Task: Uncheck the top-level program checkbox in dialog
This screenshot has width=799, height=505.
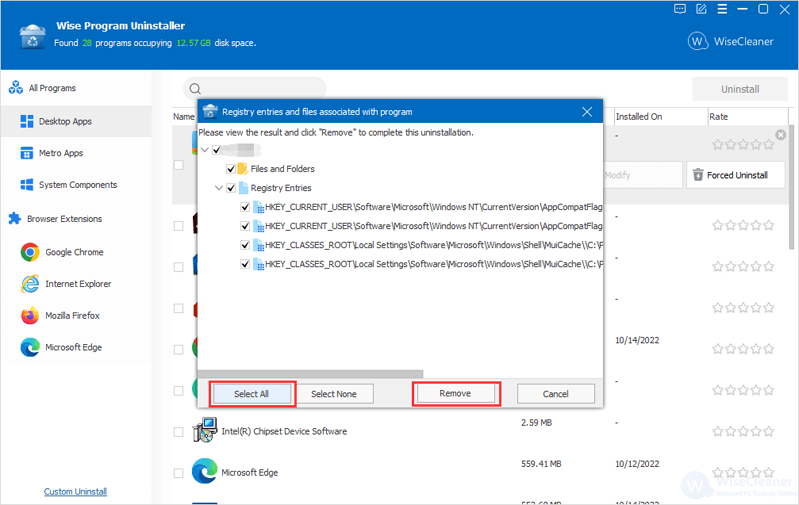Action: coord(217,150)
